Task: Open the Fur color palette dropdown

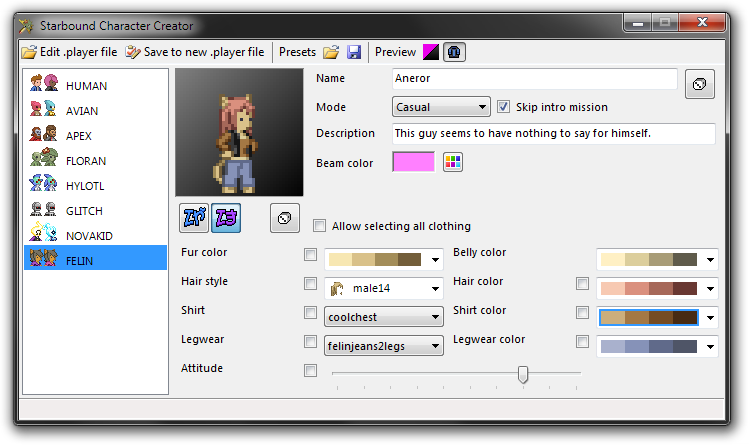Action: coord(384,260)
